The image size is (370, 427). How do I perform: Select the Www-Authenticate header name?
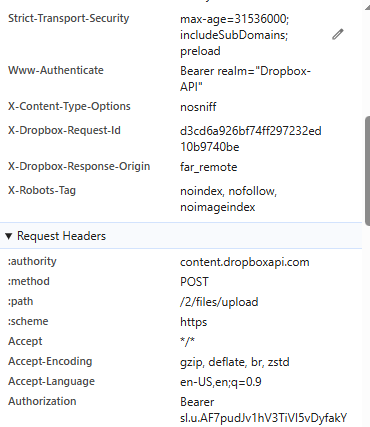56,70
